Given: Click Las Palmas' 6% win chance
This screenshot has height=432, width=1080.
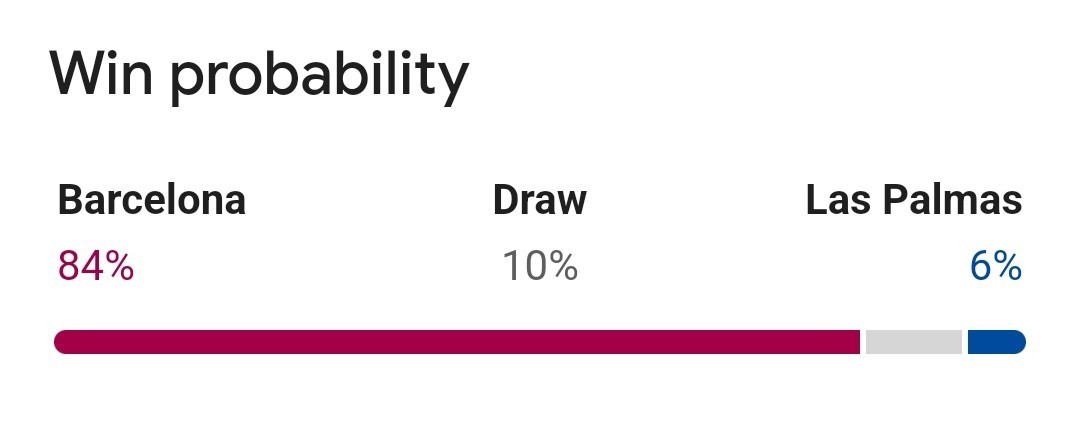Looking at the screenshot, I should click(x=996, y=266).
